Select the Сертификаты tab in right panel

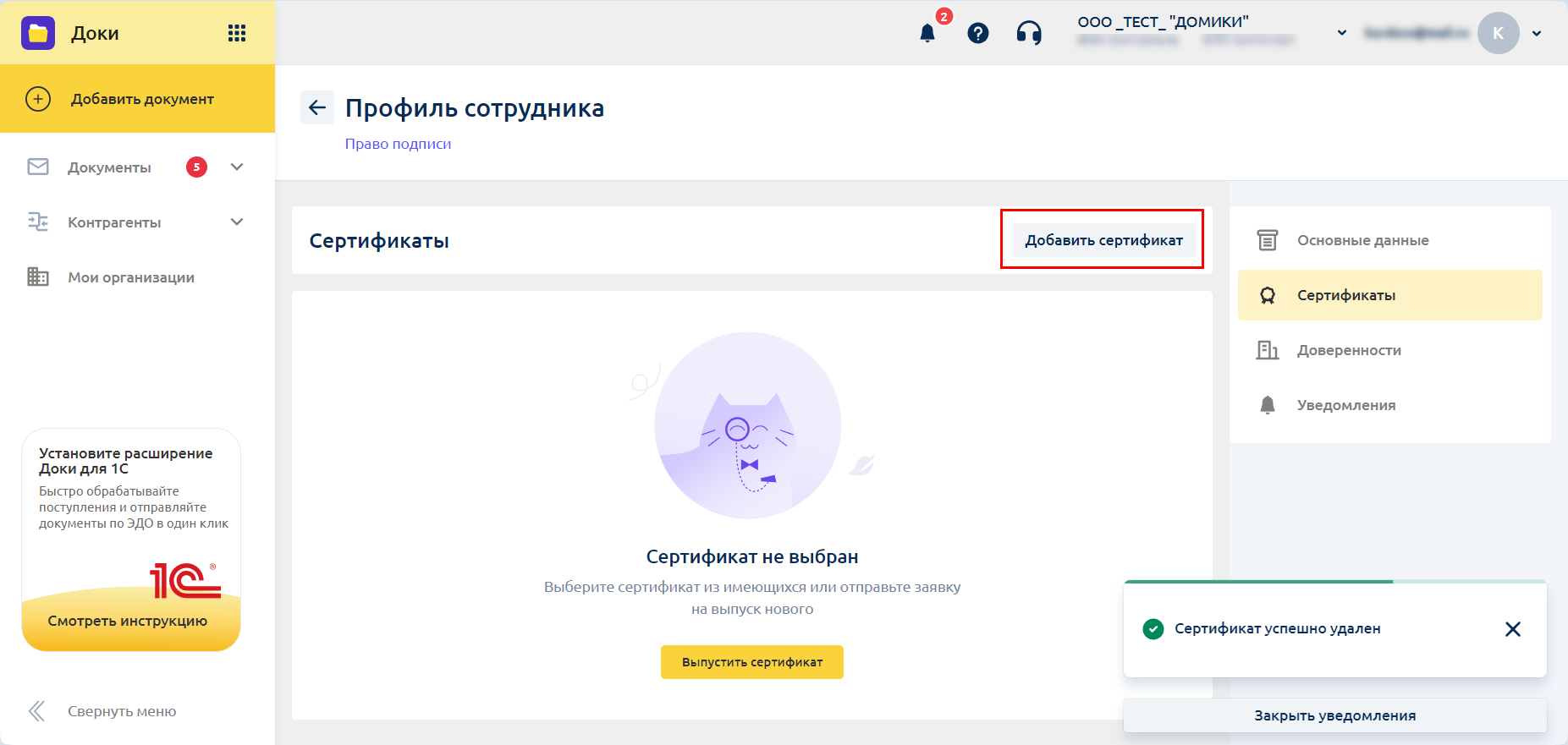[x=1389, y=295]
